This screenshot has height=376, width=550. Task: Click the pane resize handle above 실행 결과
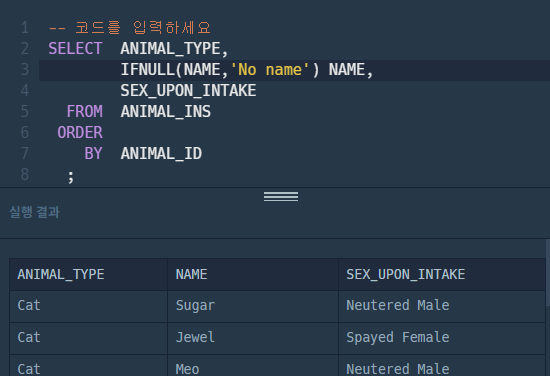click(x=281, y=196)
